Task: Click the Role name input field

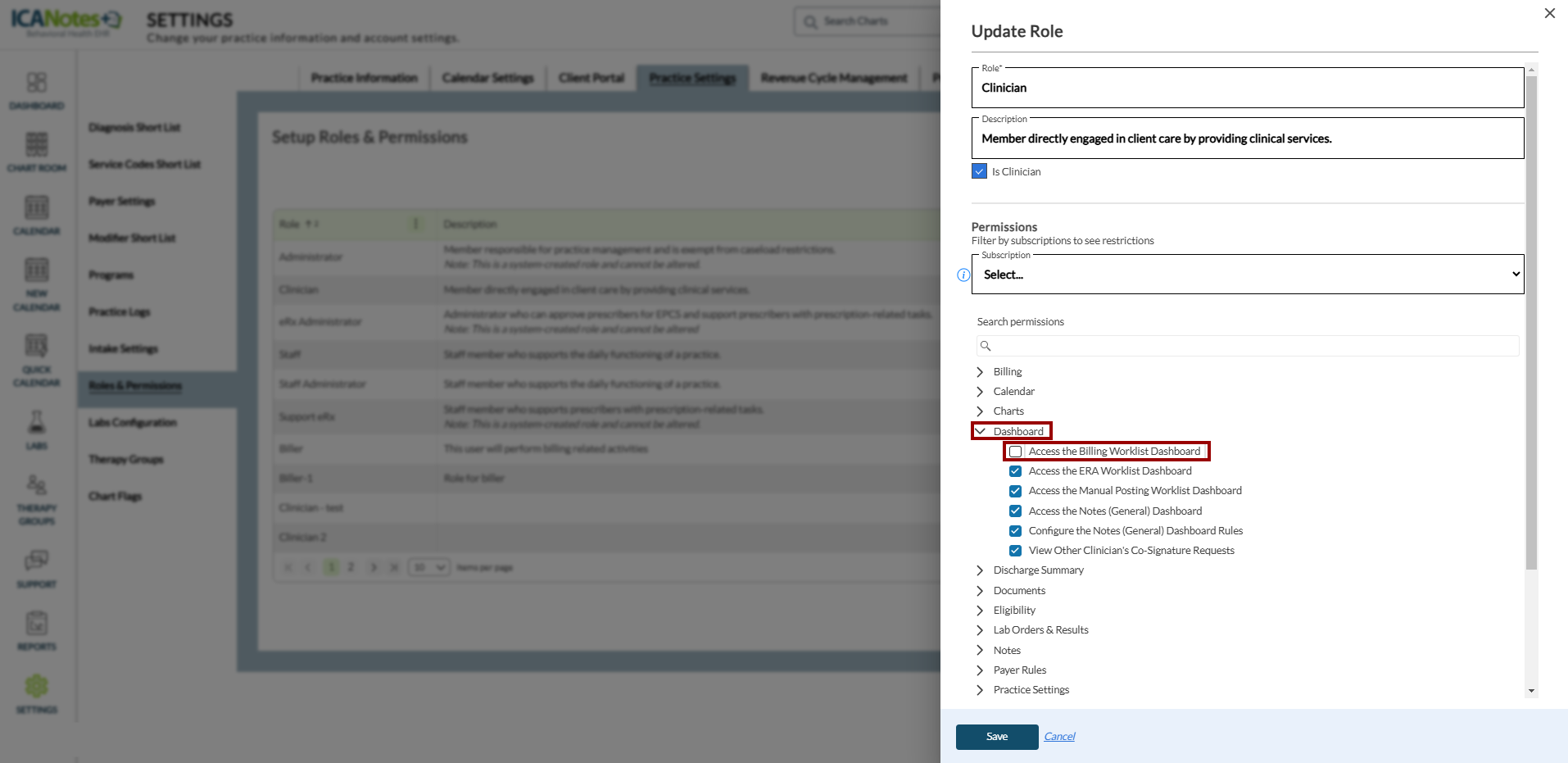Action: [1248, 88]
